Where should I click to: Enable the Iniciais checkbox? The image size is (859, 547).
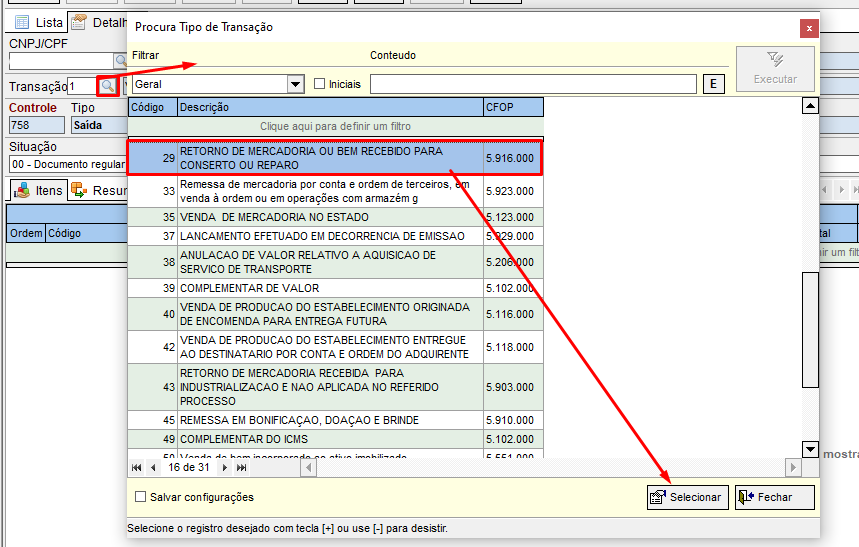click(x=320, y=84)
